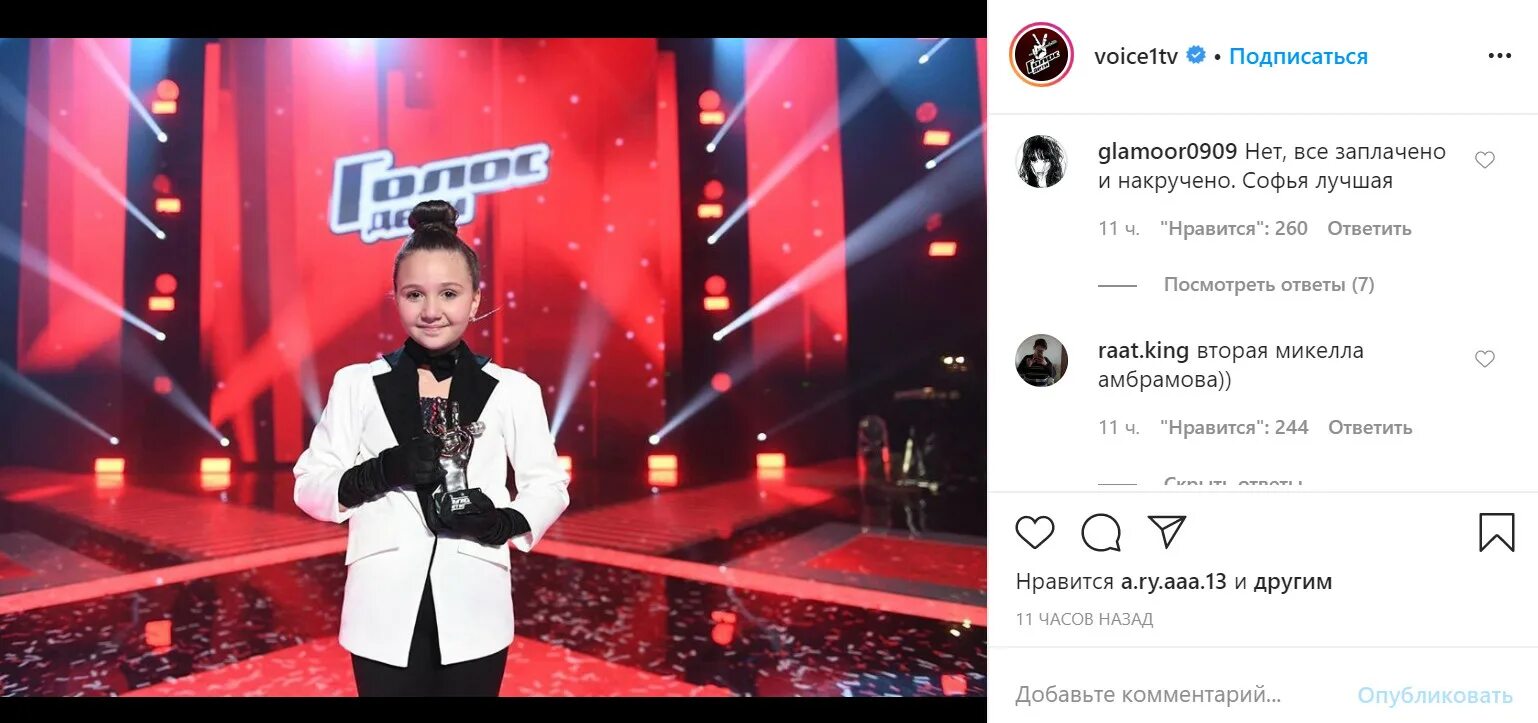View likes on the glamoor0909 comment (260)
Viewport: 1538px width, 723px height.
(x=1234, y=228)
